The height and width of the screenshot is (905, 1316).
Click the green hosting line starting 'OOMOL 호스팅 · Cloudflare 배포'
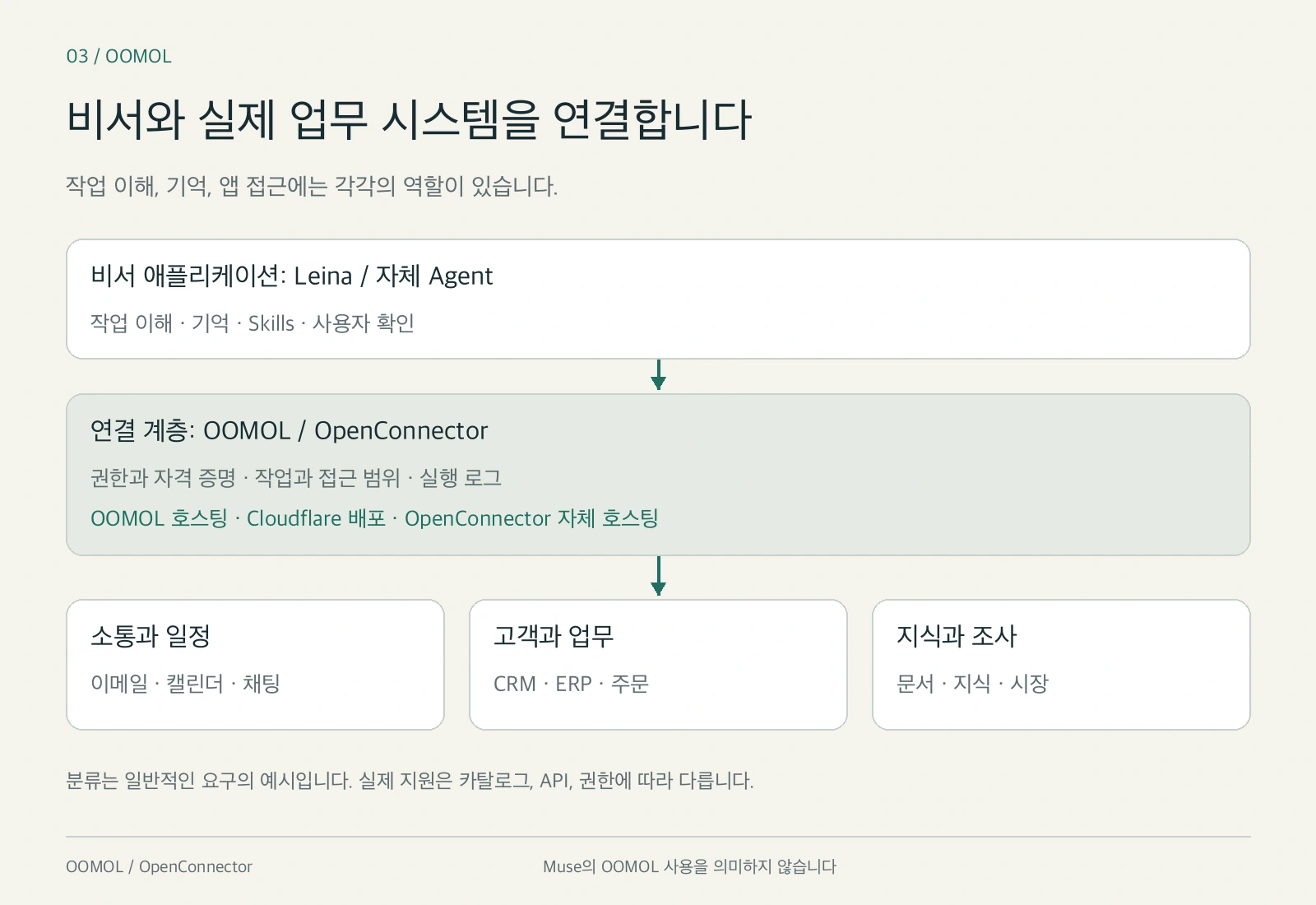(374, 518)
